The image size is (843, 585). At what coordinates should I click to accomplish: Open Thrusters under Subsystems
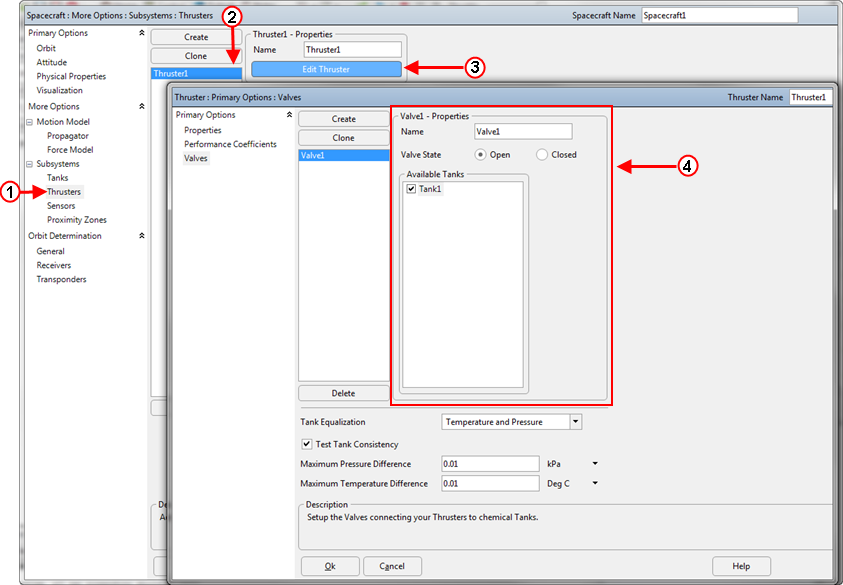point(64,192)
